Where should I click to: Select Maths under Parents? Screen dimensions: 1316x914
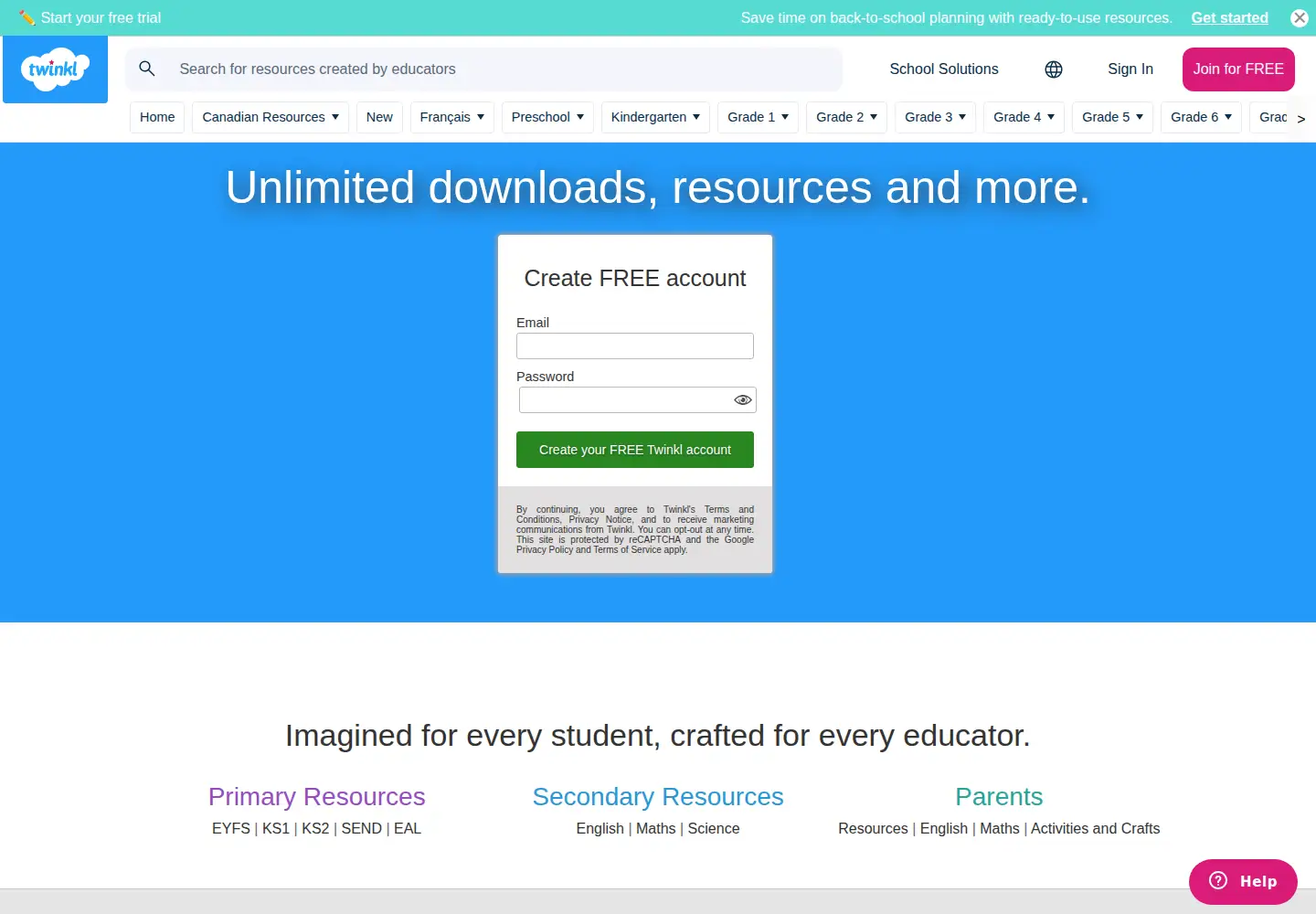click(x=1000, y=828)
